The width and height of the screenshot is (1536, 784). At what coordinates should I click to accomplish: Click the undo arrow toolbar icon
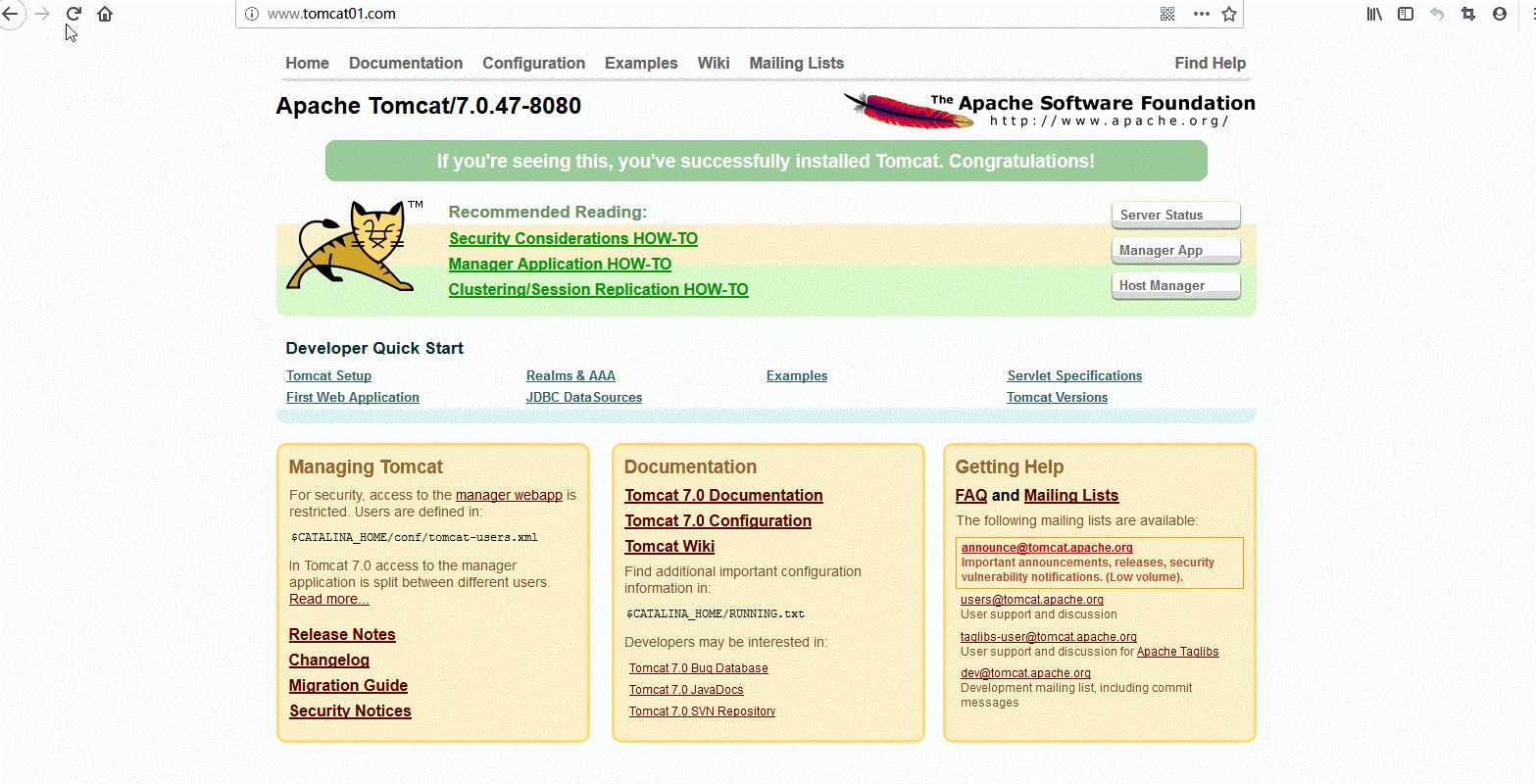(x=1437, y=14)
